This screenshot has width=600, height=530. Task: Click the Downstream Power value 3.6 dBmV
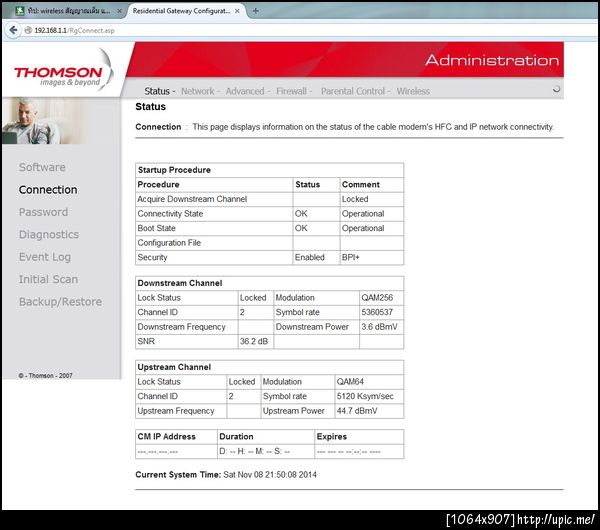pos(379,327)
